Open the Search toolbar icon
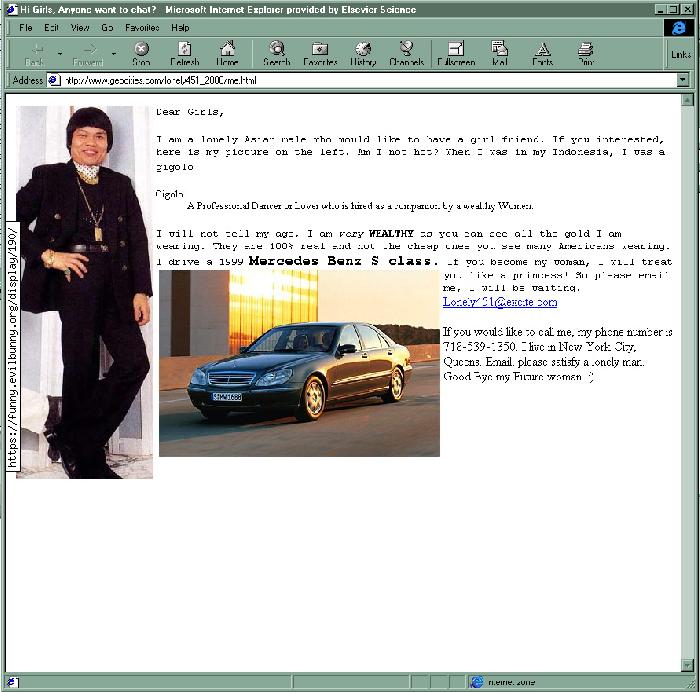Viewport: 700px width, 692px height. click(x=277, y=54)
